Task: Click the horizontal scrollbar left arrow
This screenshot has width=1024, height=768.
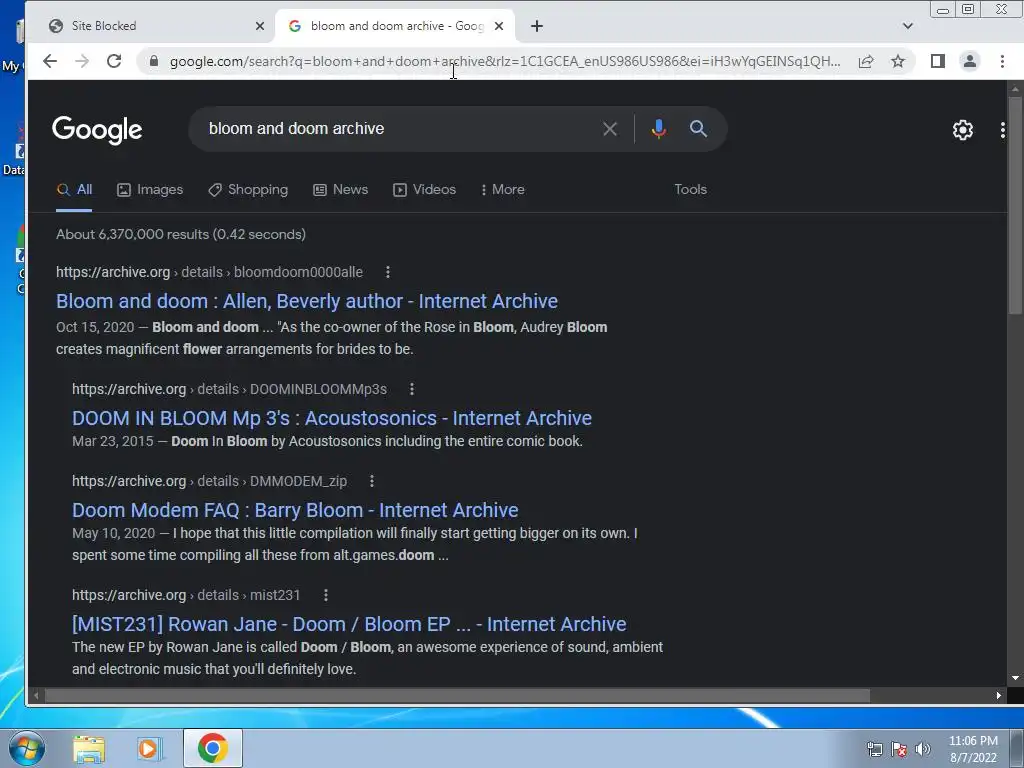Action: click(x=36, y=696)
